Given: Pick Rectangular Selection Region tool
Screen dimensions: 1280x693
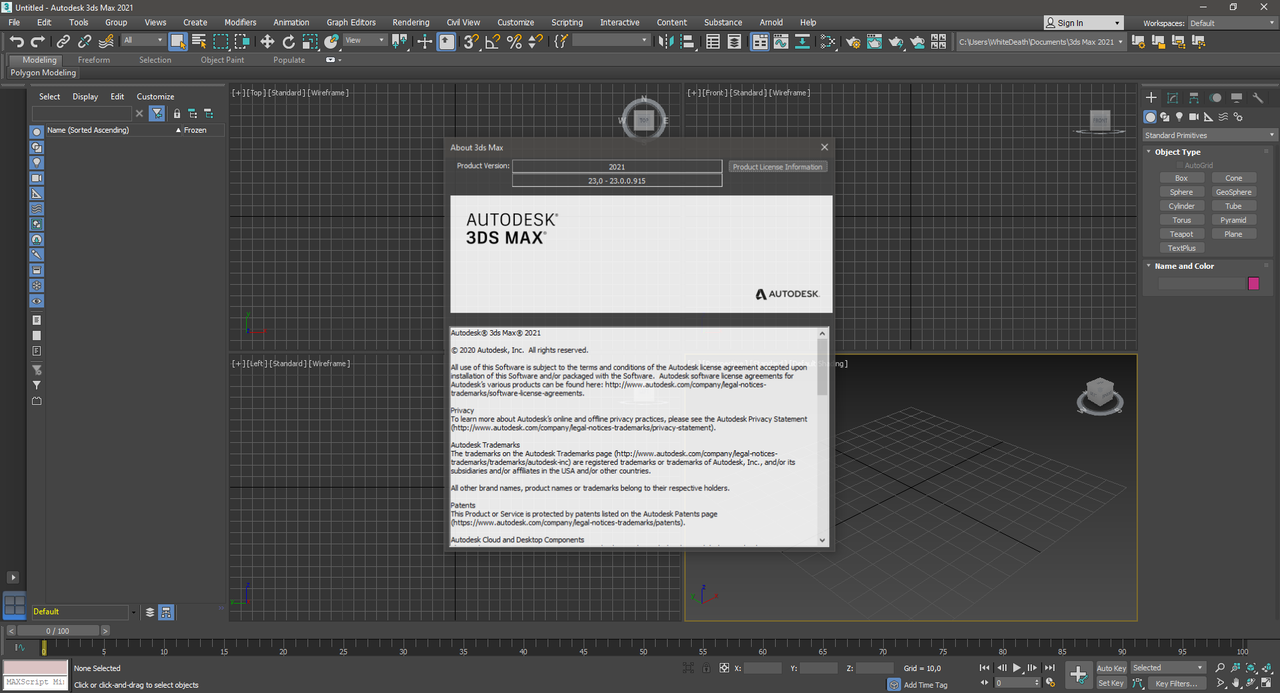Looking at the screenshot, I should 221,41.
